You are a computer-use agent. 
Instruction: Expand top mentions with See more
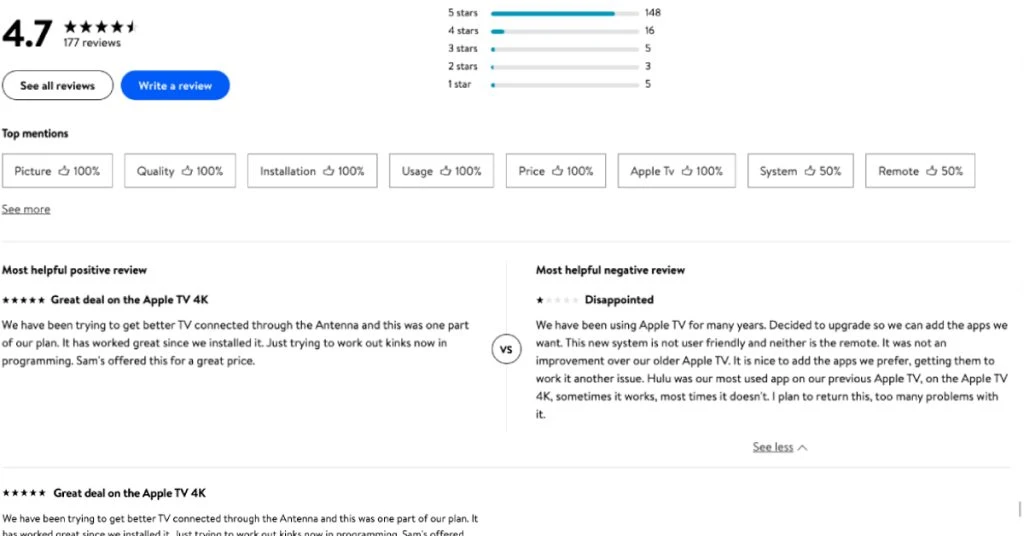tap(26, 209)
